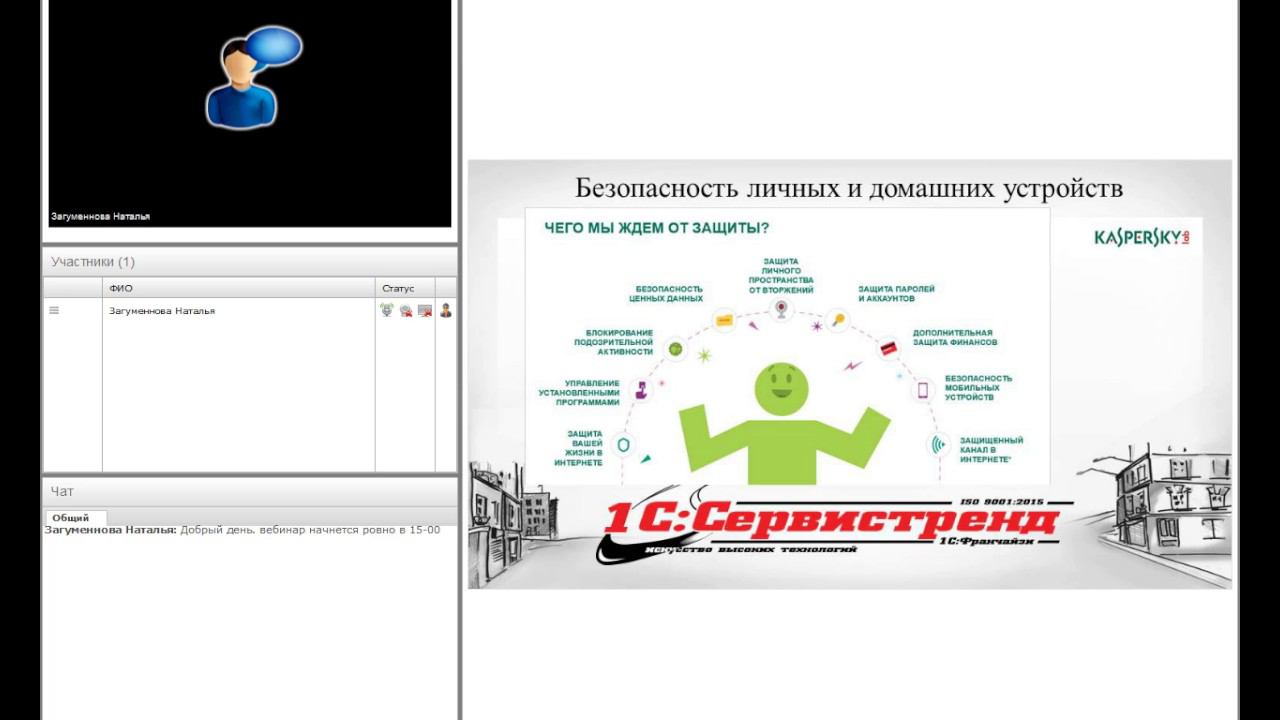Click the Kaspersky logo on the slide

(1142, 238)
